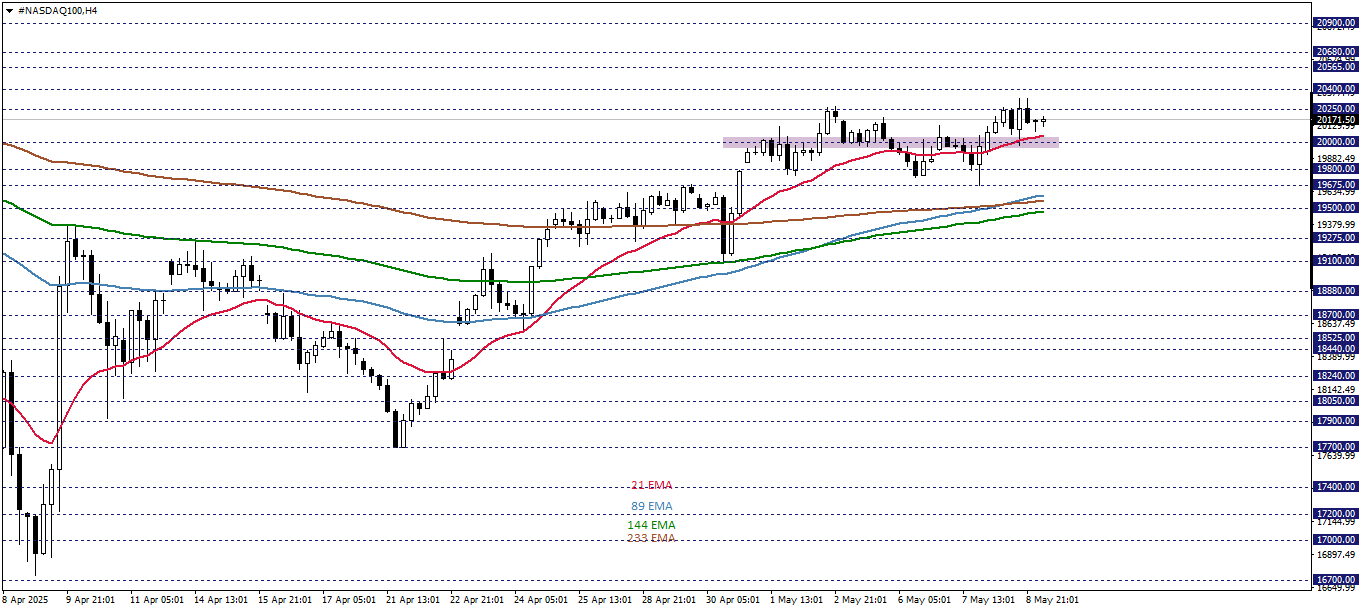Click the 2 May 21:01 time label

860,600
